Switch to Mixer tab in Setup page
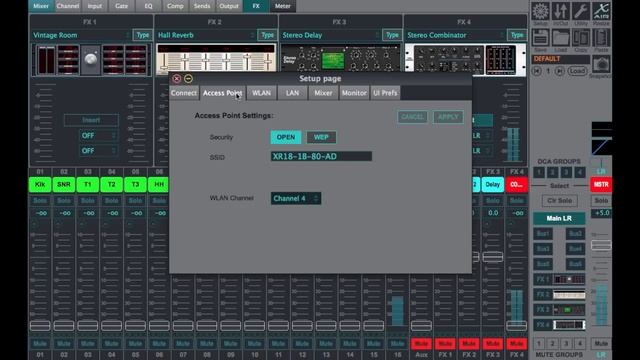This screenshot has height=360, width=640. click(323, 93)
